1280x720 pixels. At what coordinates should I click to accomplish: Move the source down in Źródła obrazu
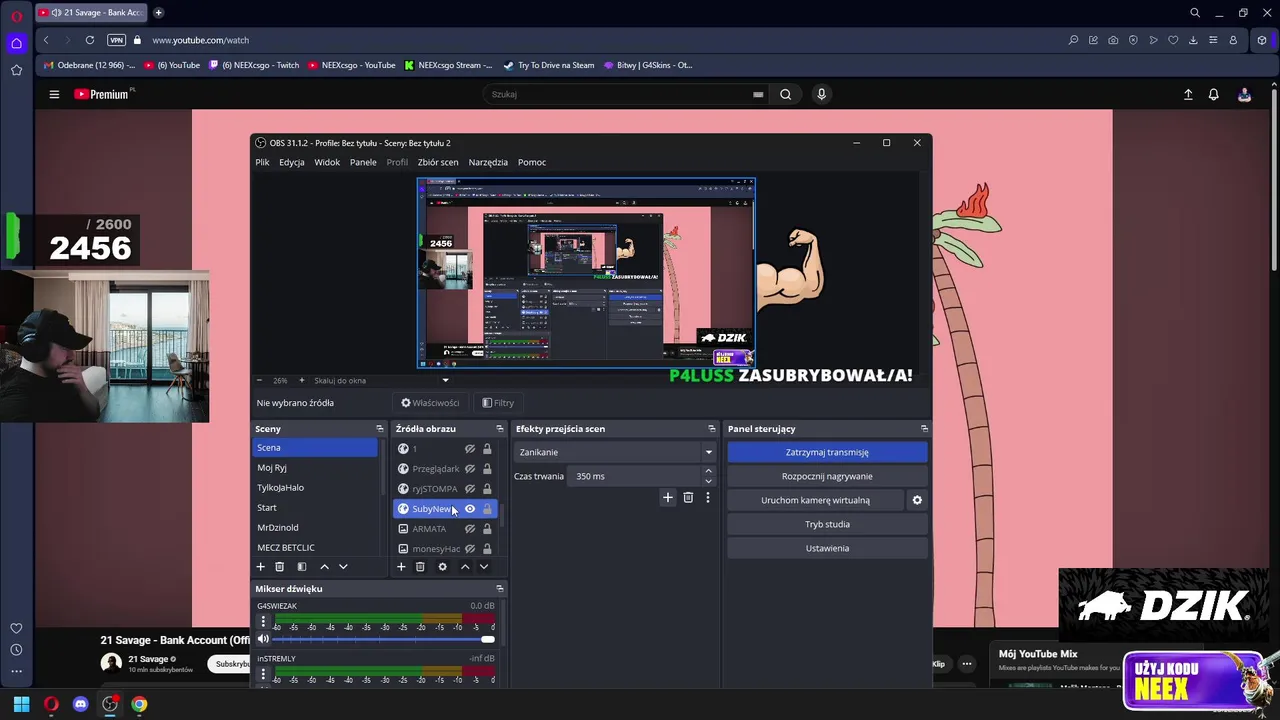pos(484,567)
